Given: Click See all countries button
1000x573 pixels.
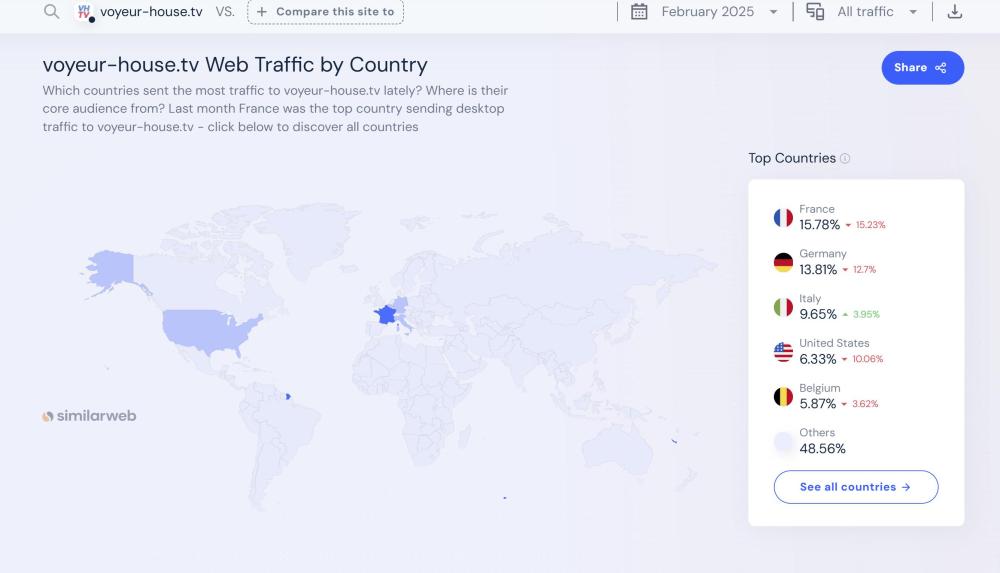Looking at the screenshot, I should pyautogui.click(x=856, y=487).
